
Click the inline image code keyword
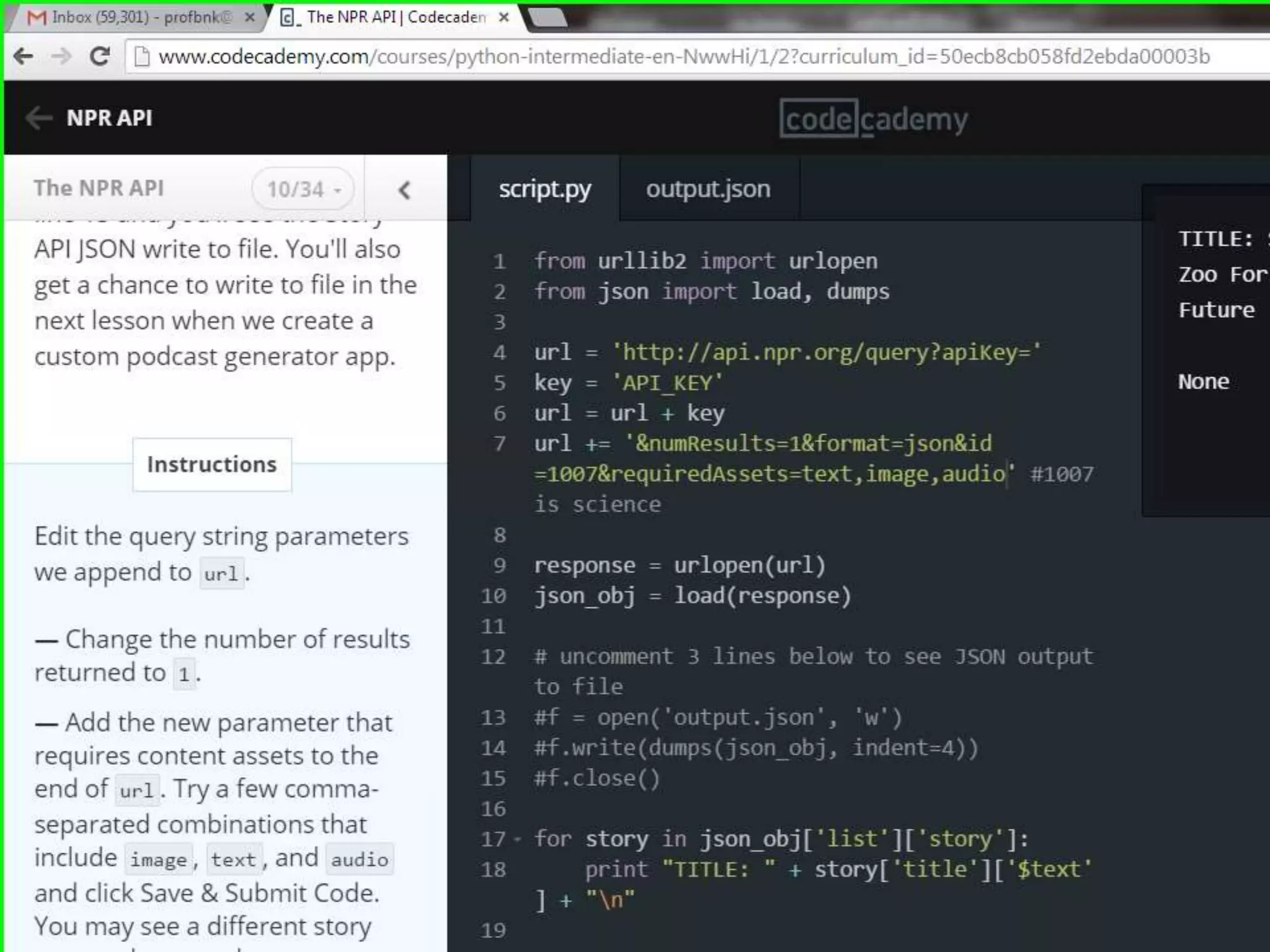click(x=158, y=860)
